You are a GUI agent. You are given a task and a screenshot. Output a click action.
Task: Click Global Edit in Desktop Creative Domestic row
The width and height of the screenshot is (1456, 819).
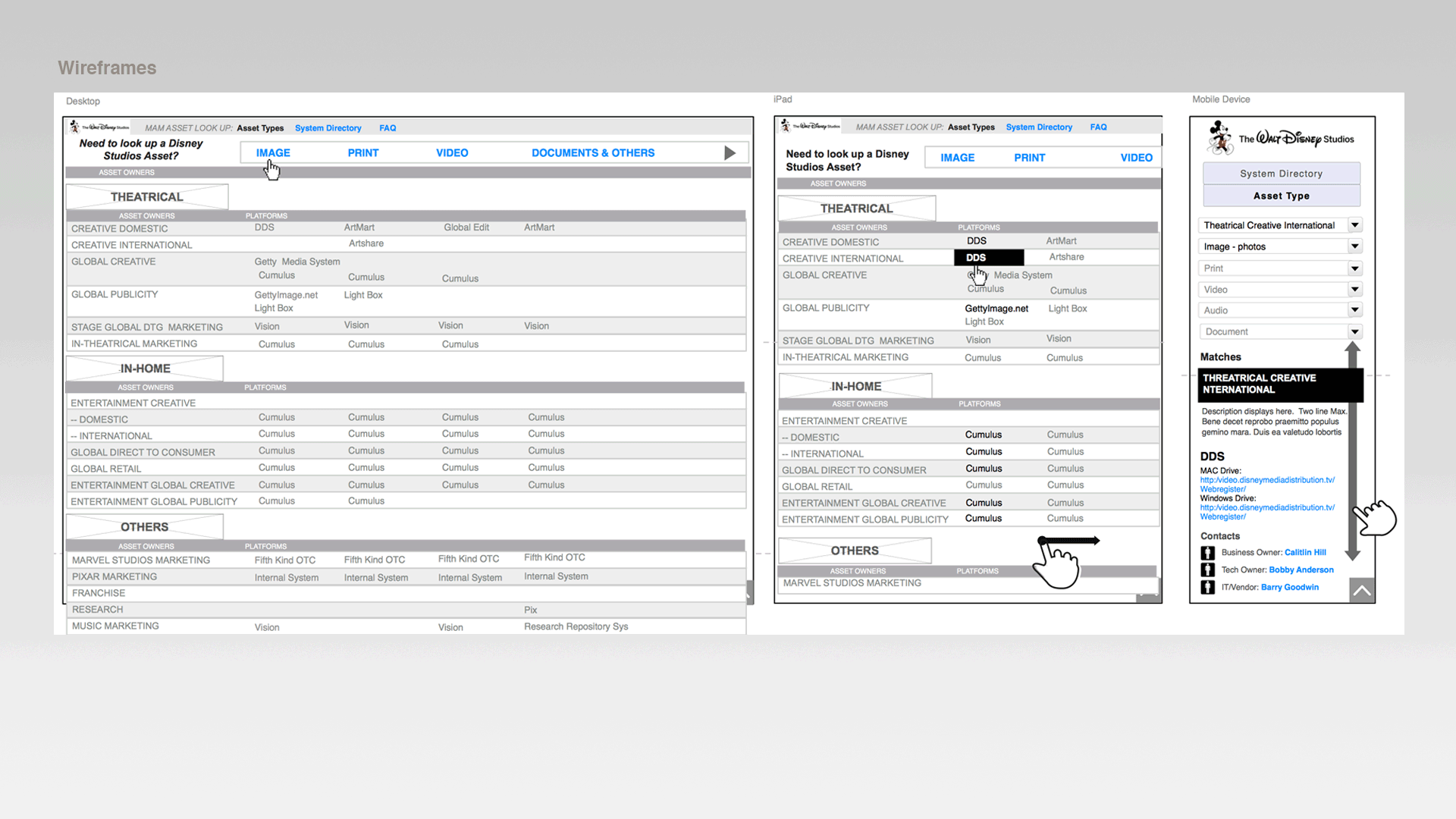coord(466,227)
